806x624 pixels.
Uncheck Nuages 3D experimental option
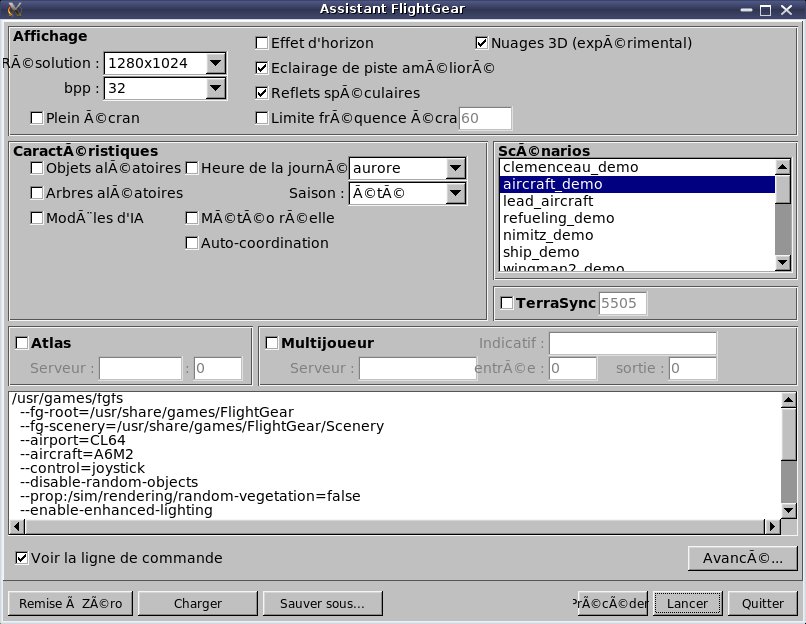(x=482, y=43)
